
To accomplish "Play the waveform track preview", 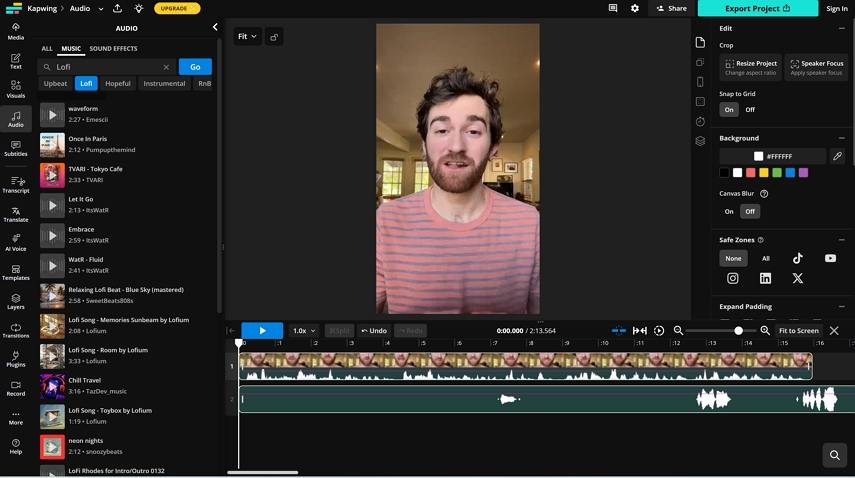I will [52, 114].
